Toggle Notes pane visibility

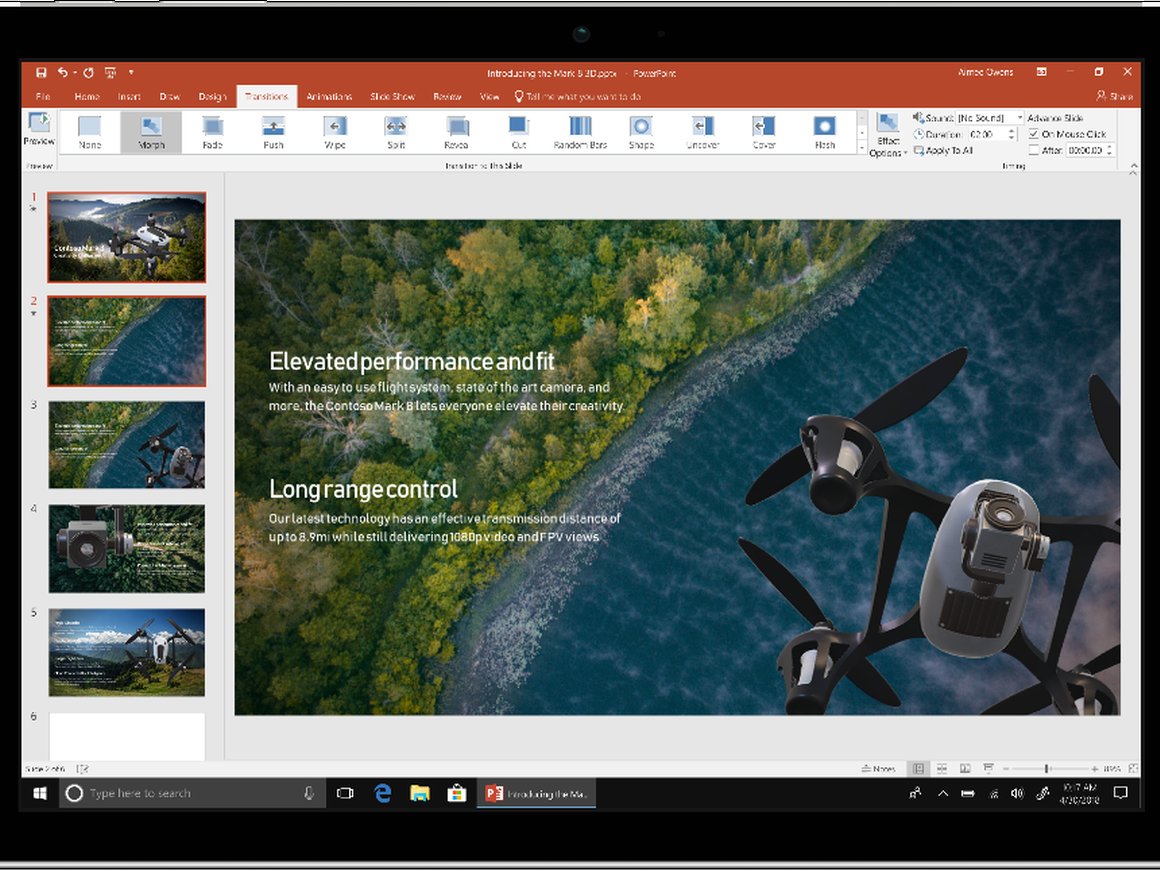(879, 768)
